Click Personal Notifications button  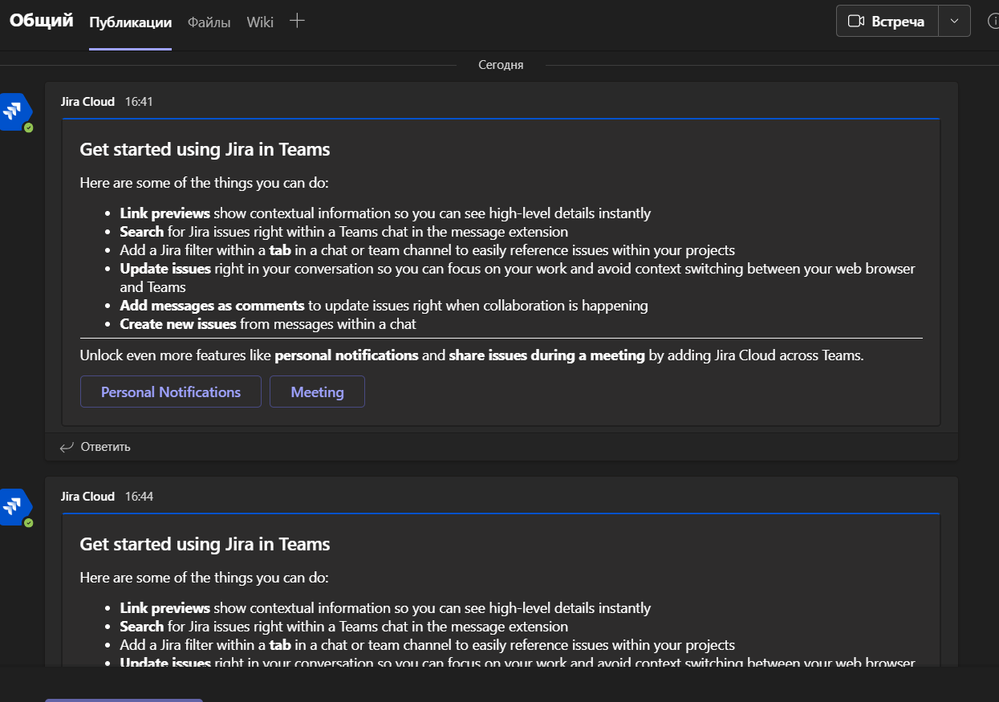pyautogui.click(x=171, y=392)
